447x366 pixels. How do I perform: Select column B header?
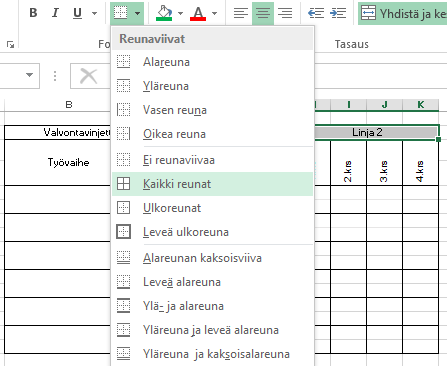(69, 105)
